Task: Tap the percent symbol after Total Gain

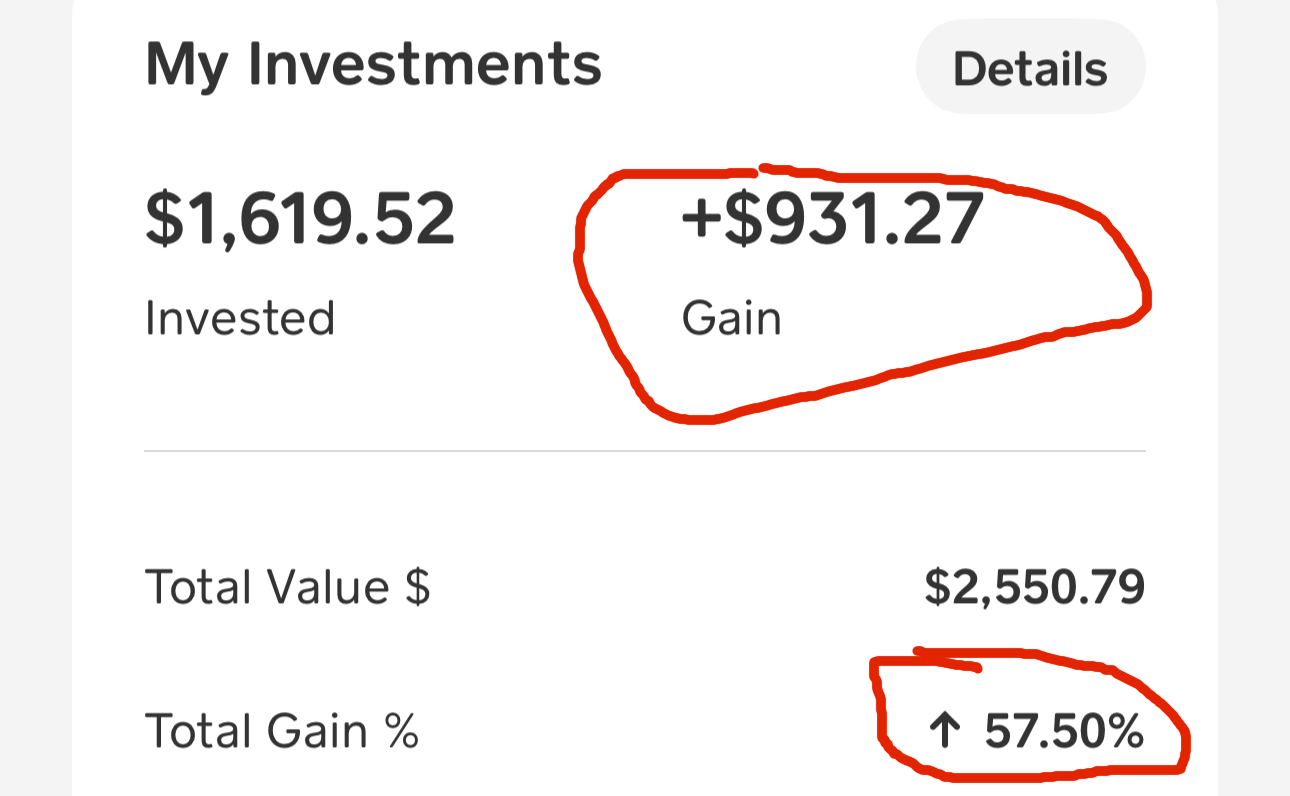Action: pyautogui.click(x=401, y=732)
